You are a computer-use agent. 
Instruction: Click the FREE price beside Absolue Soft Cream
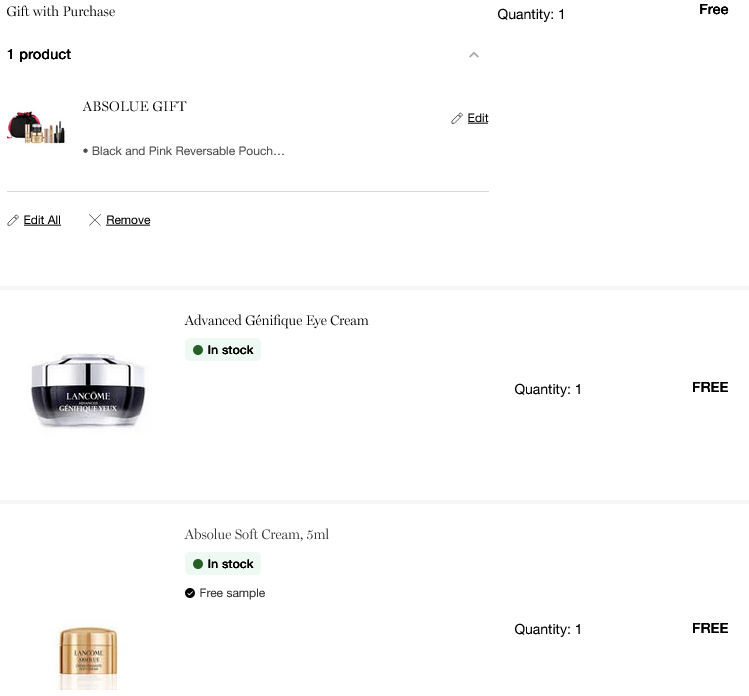click(x=710, y=628)
